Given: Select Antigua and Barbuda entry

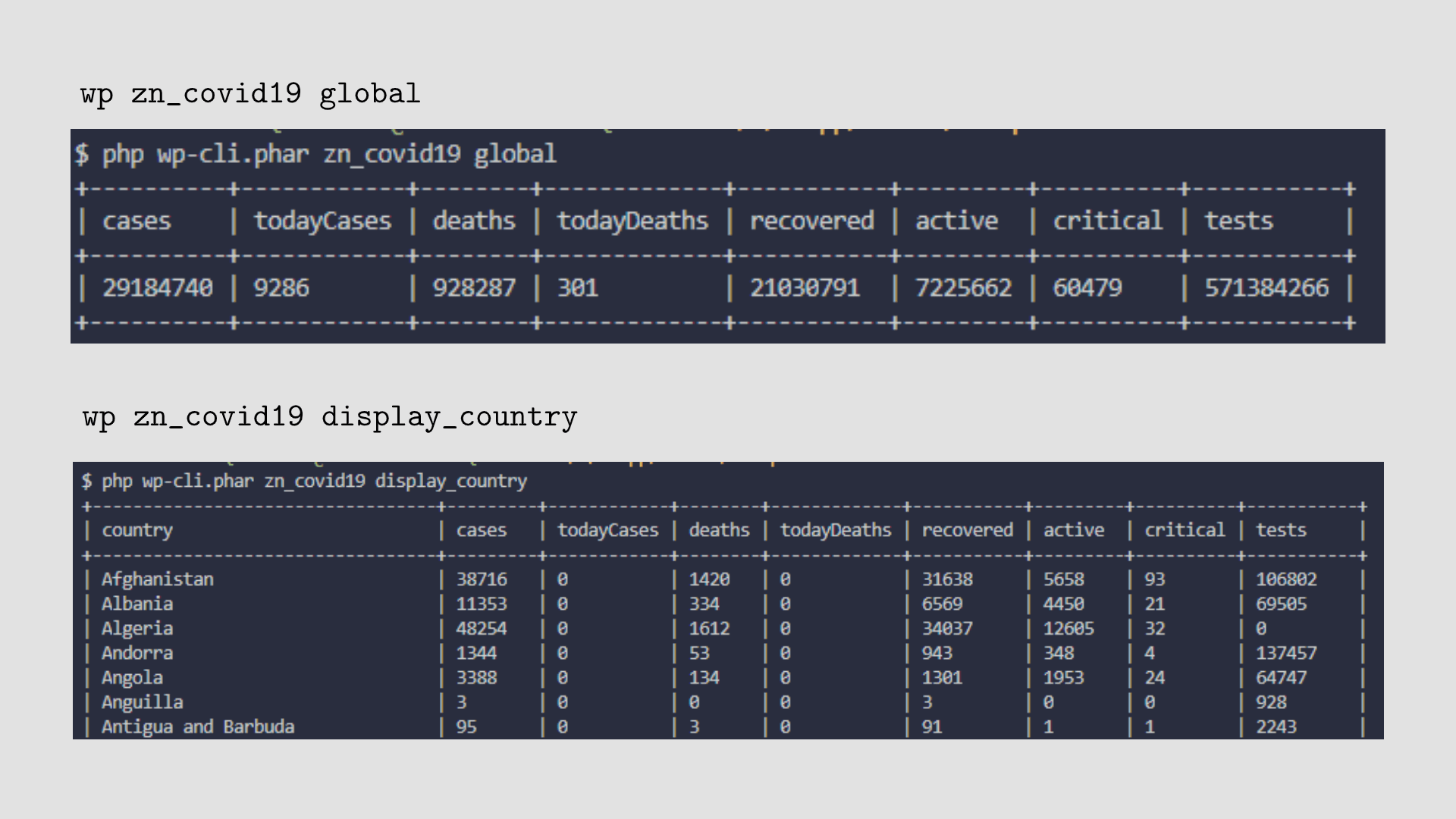Looking at the screenshot, I should click(198, 726).
